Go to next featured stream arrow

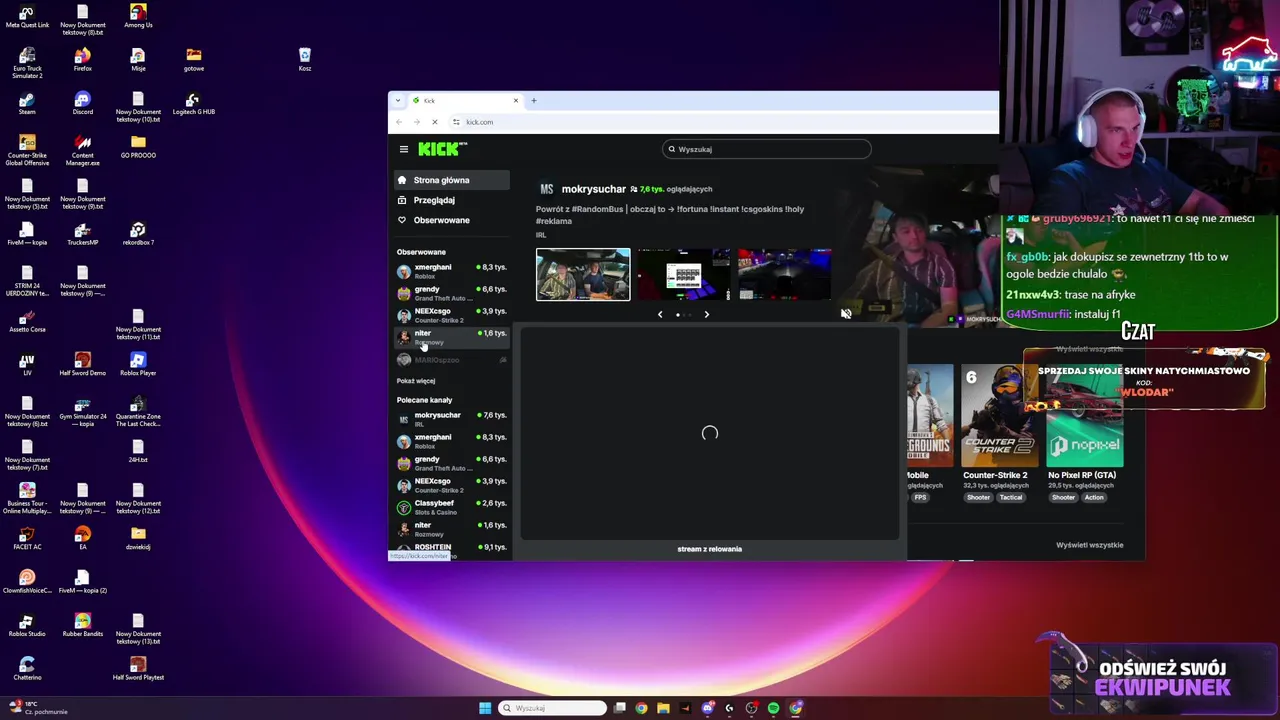(706, 314)
